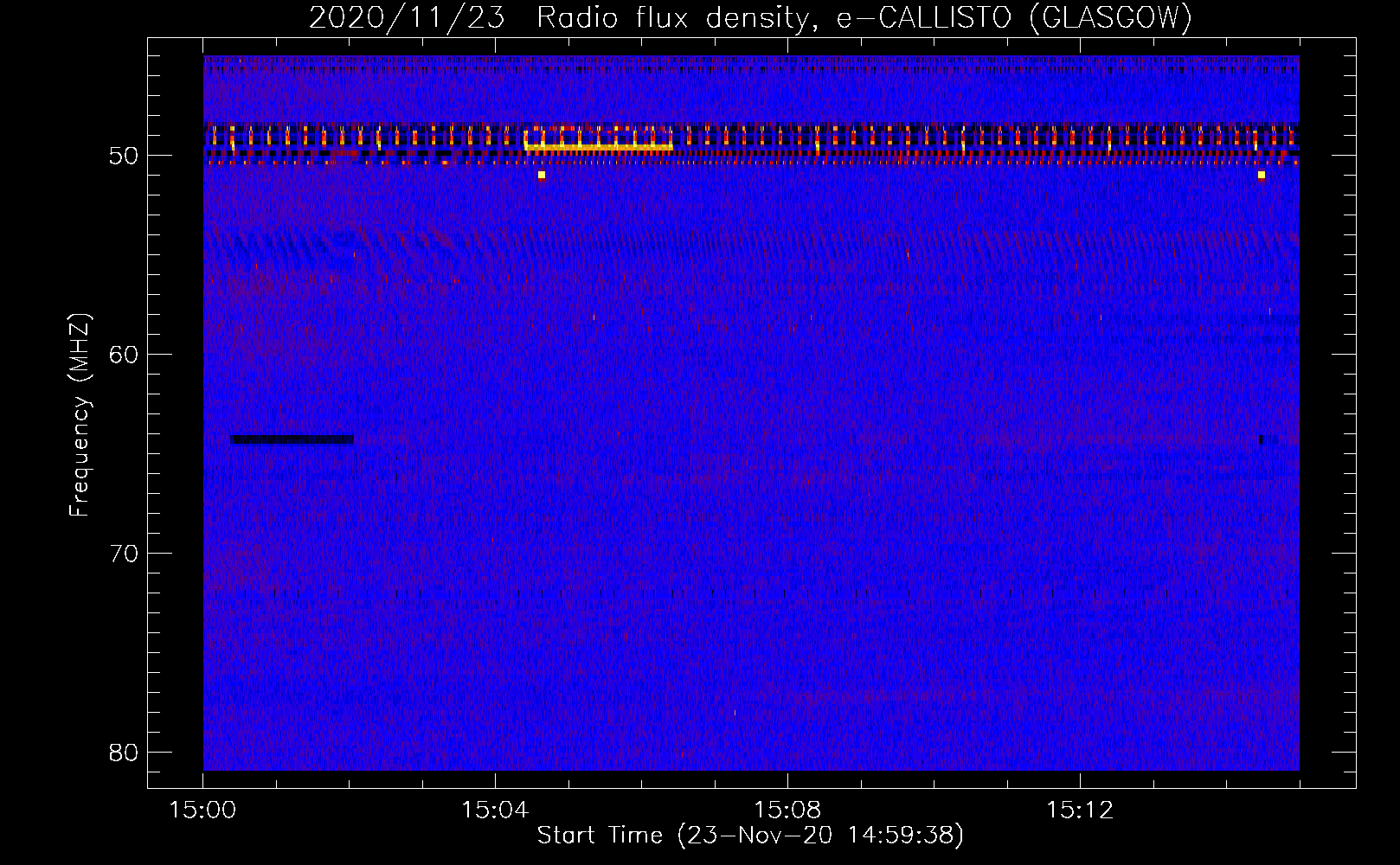Click the "15:12" time tick label
This screenshot has width=1400, height=865.
coord(1079,811)
